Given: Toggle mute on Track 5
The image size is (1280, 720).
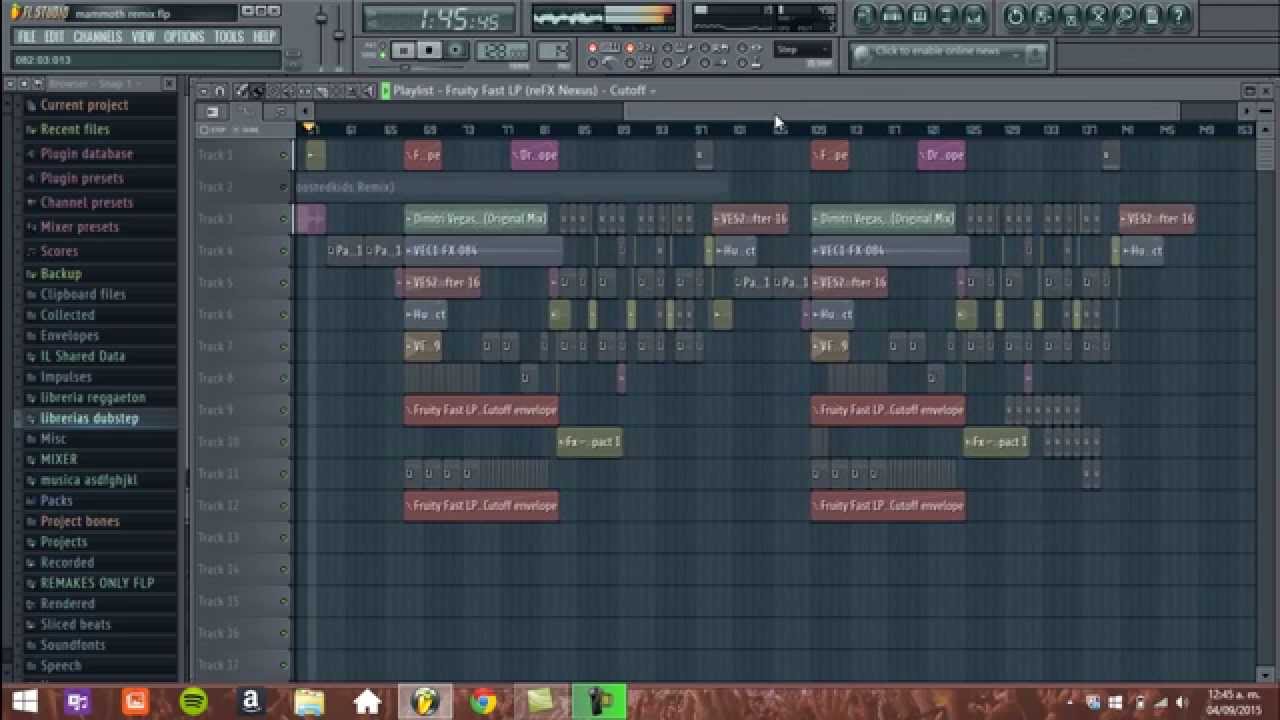Looking at the screenshot, I should point(283,283).
